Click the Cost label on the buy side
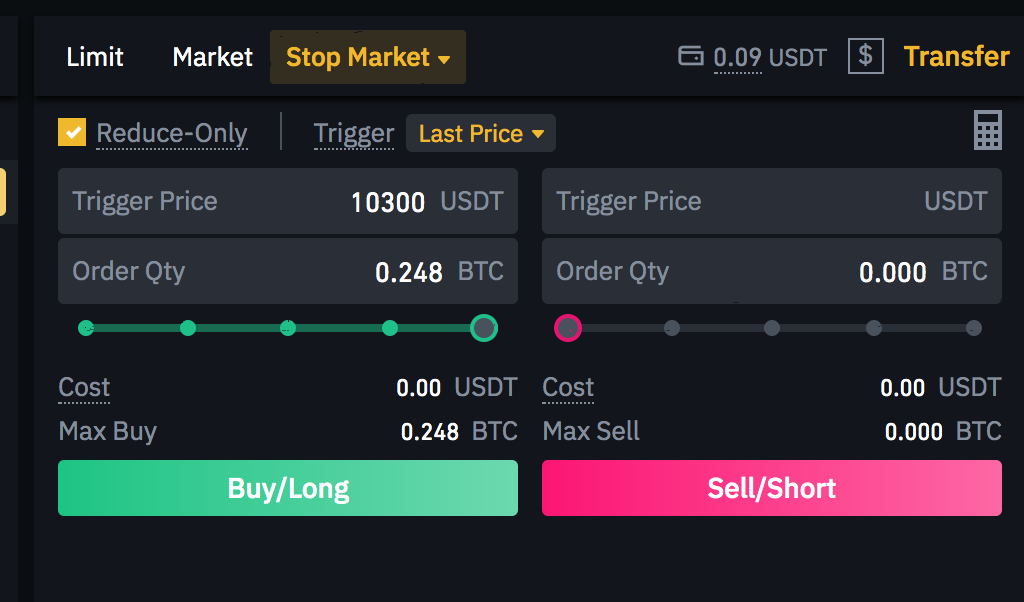Image resolution: width=1024 pixels, height=602 pixels. pos(83,388)
